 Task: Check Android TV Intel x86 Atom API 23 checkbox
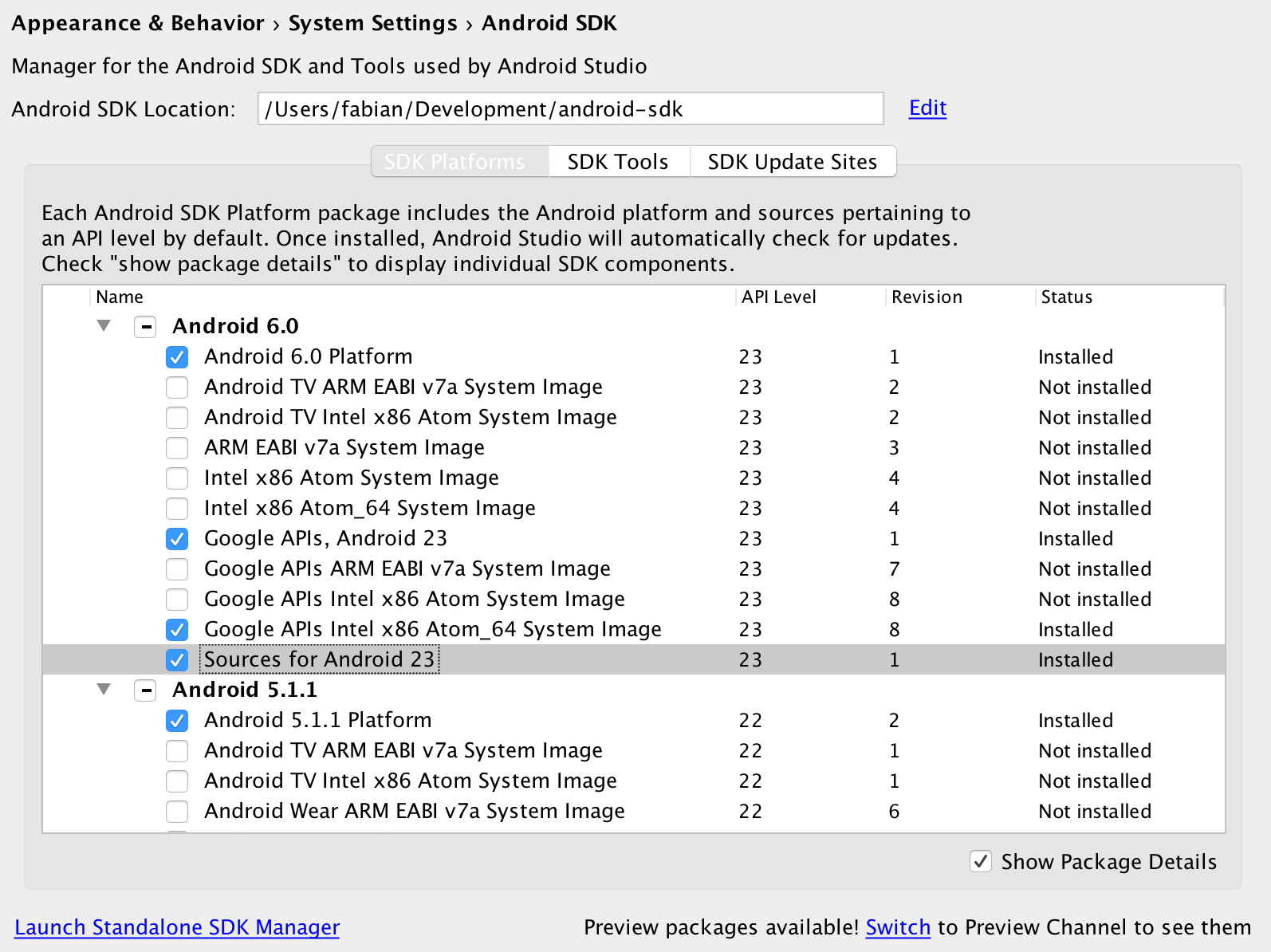[177, 418]
